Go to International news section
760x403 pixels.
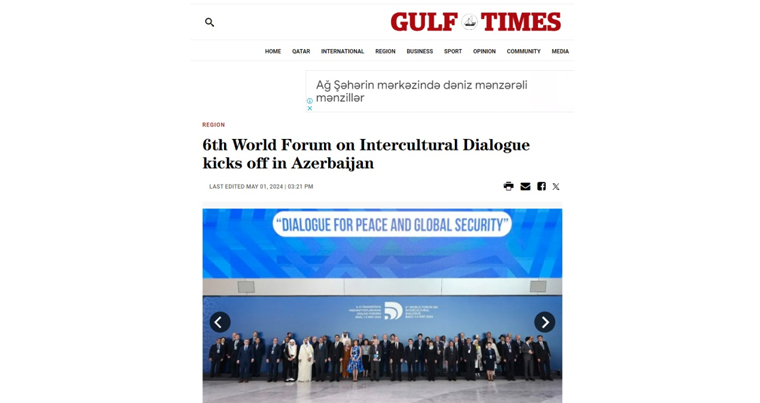342,51
